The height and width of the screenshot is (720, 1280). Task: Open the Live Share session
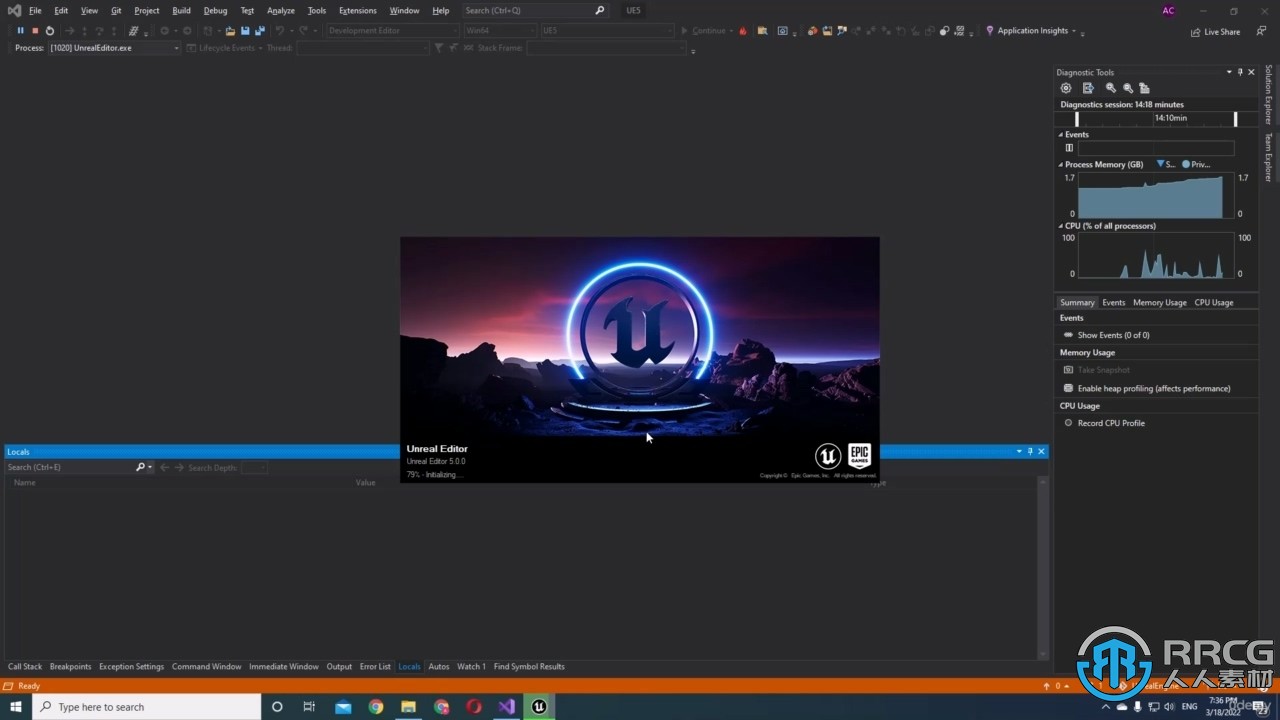(1215, 32)
